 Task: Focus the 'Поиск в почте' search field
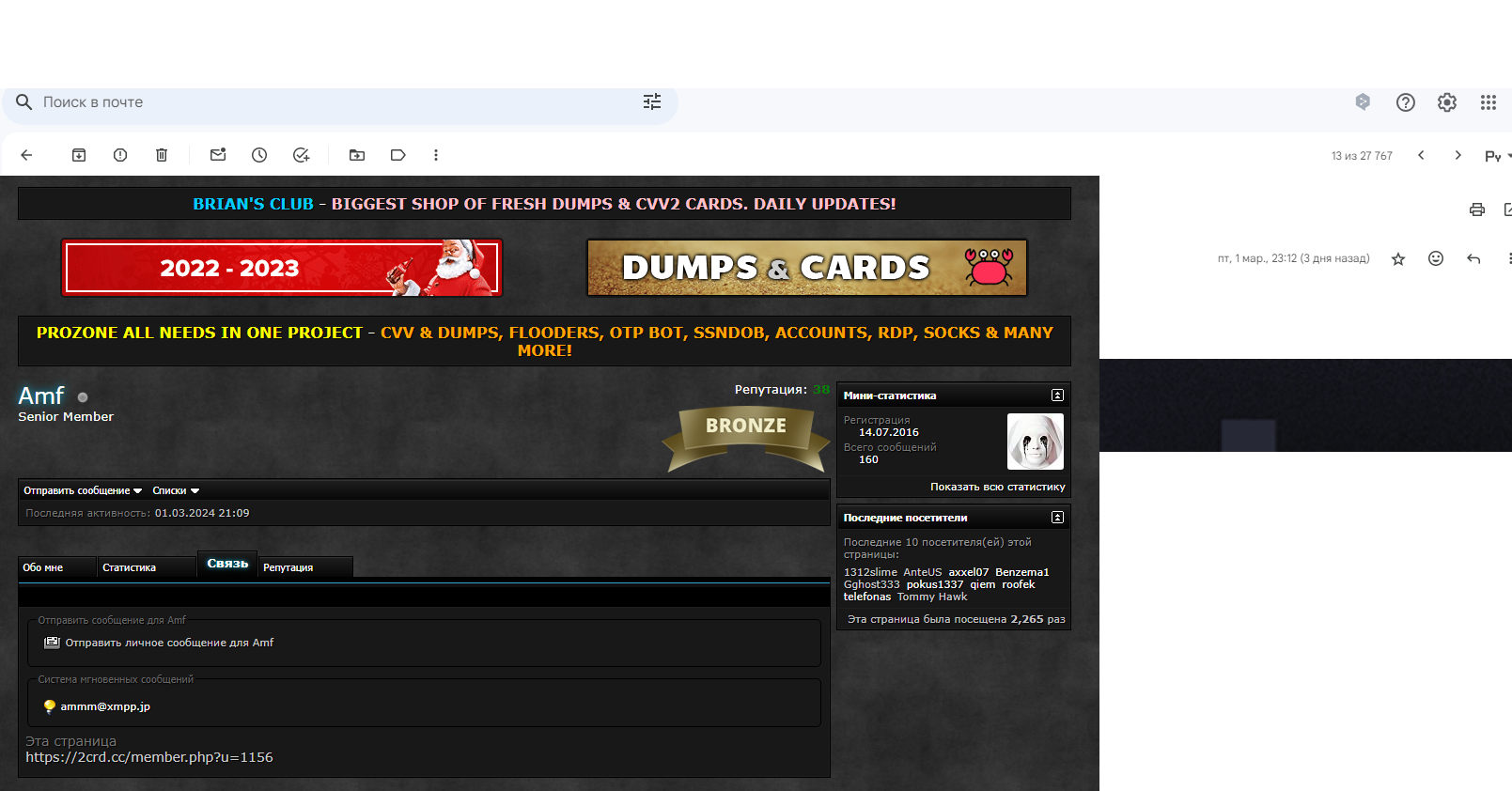tap(338, 102)
